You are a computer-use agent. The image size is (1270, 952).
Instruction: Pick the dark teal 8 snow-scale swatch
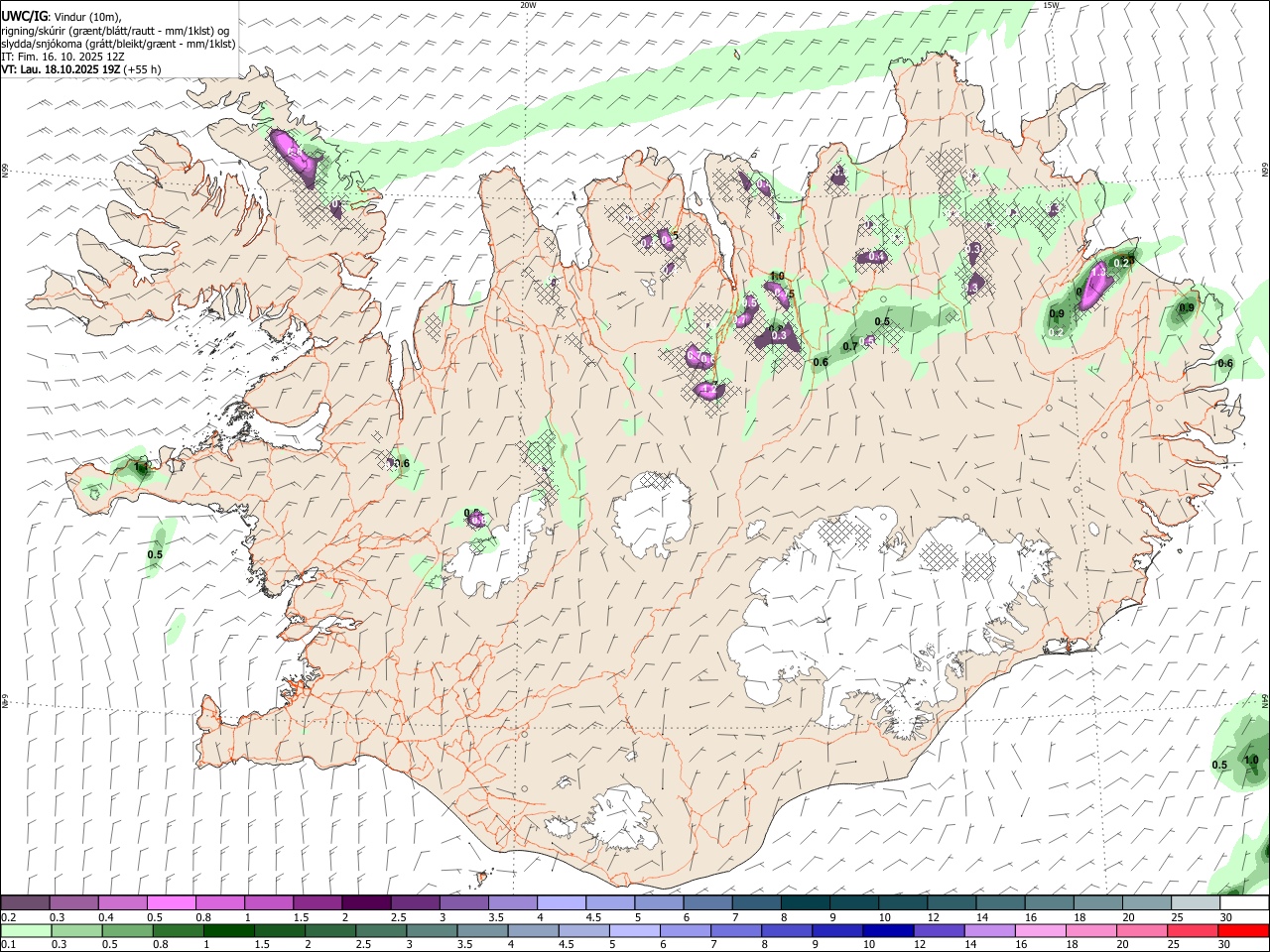point(805,903)
